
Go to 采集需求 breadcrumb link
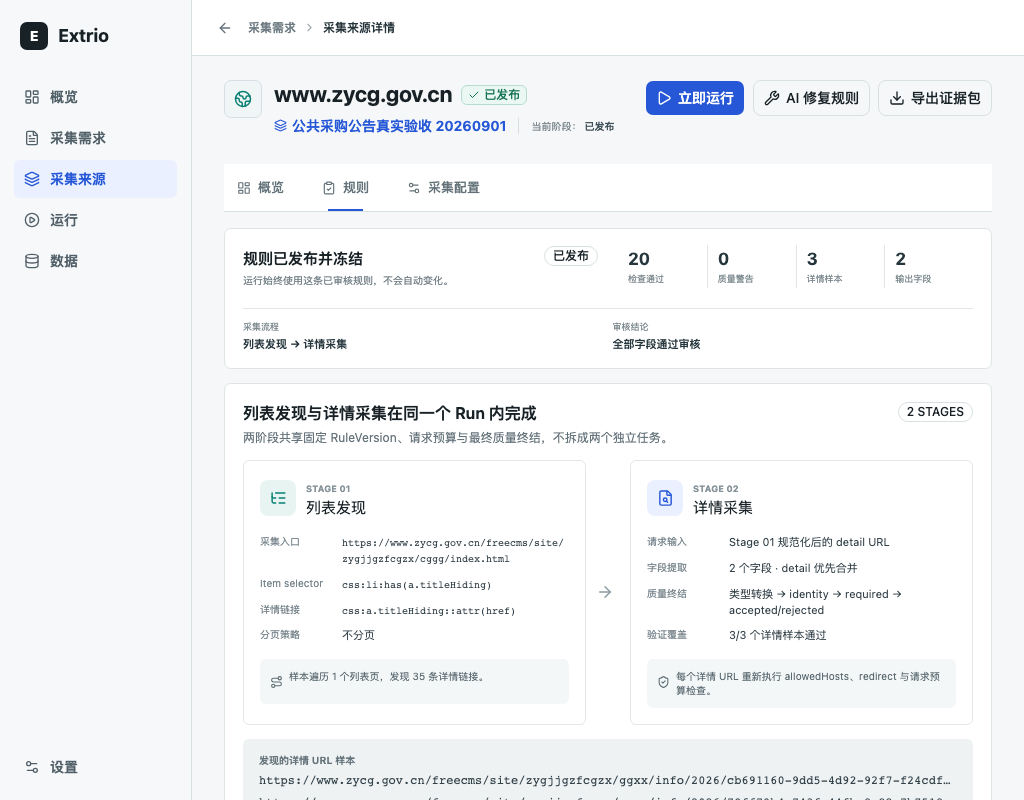tap(272, 28)
